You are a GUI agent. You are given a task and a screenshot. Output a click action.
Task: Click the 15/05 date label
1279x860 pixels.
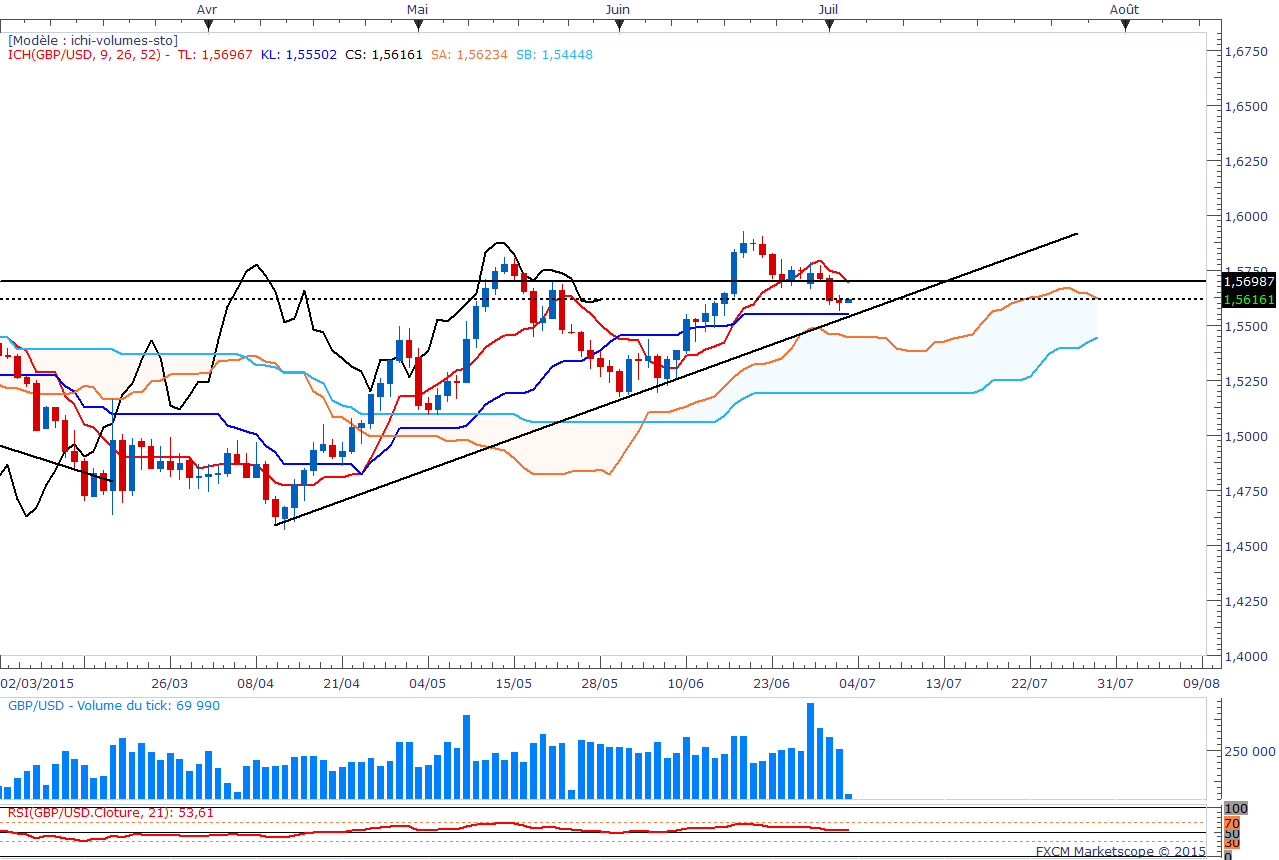pyautogui.click(x=514, y=683)
